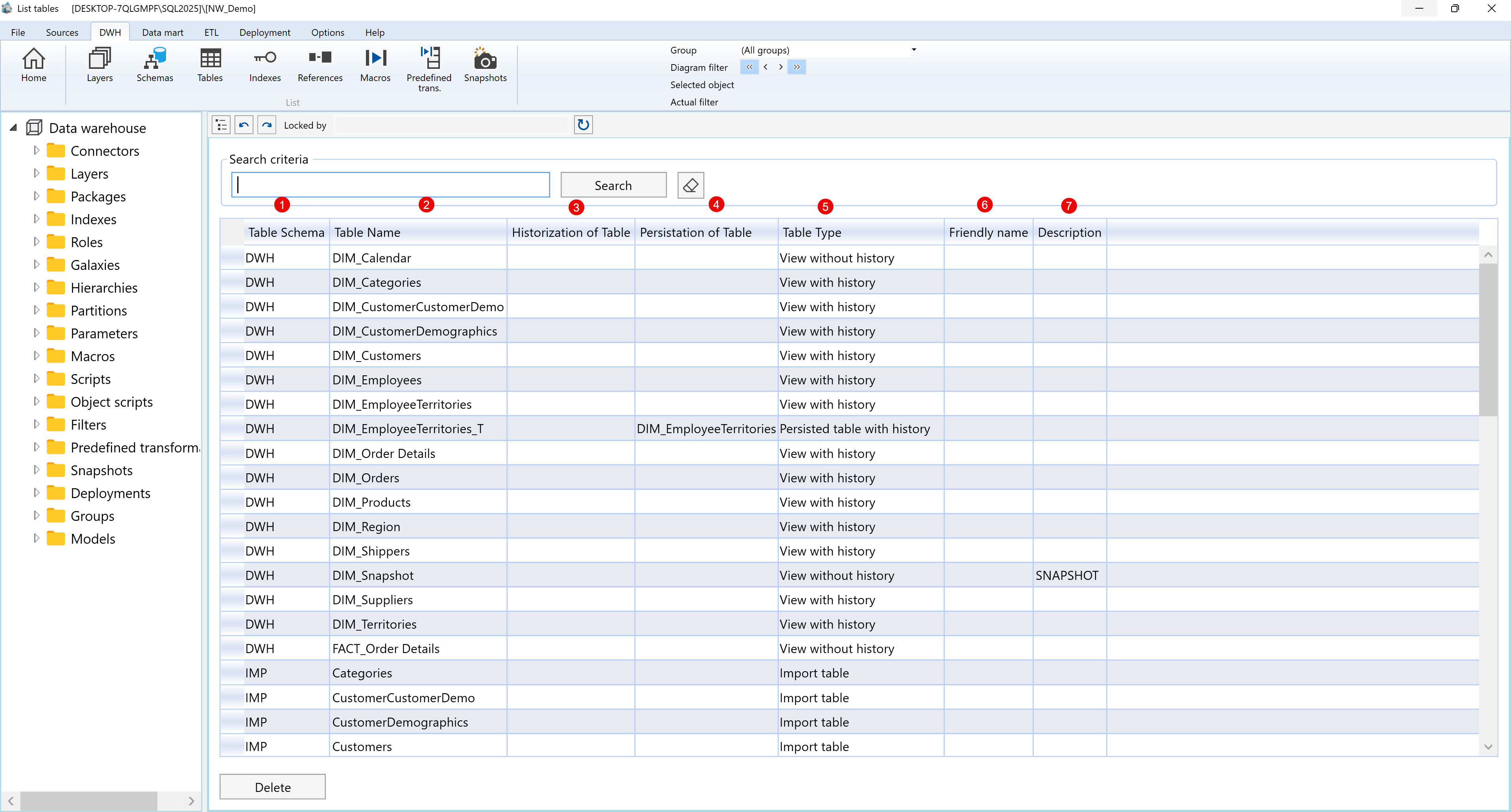Collapse the Data warehouse tree node
1511x812 pixels.
pyautogui.click(x=13, y=127)
